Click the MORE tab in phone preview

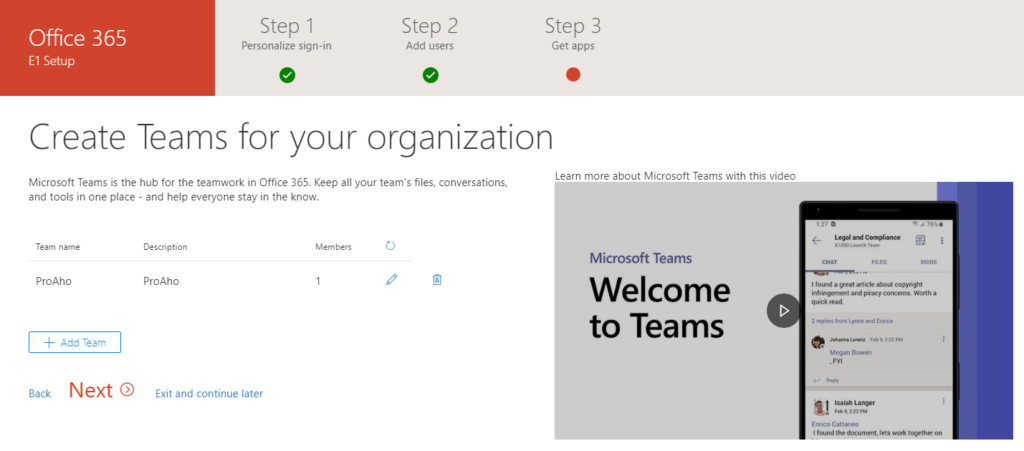(928, 262)
